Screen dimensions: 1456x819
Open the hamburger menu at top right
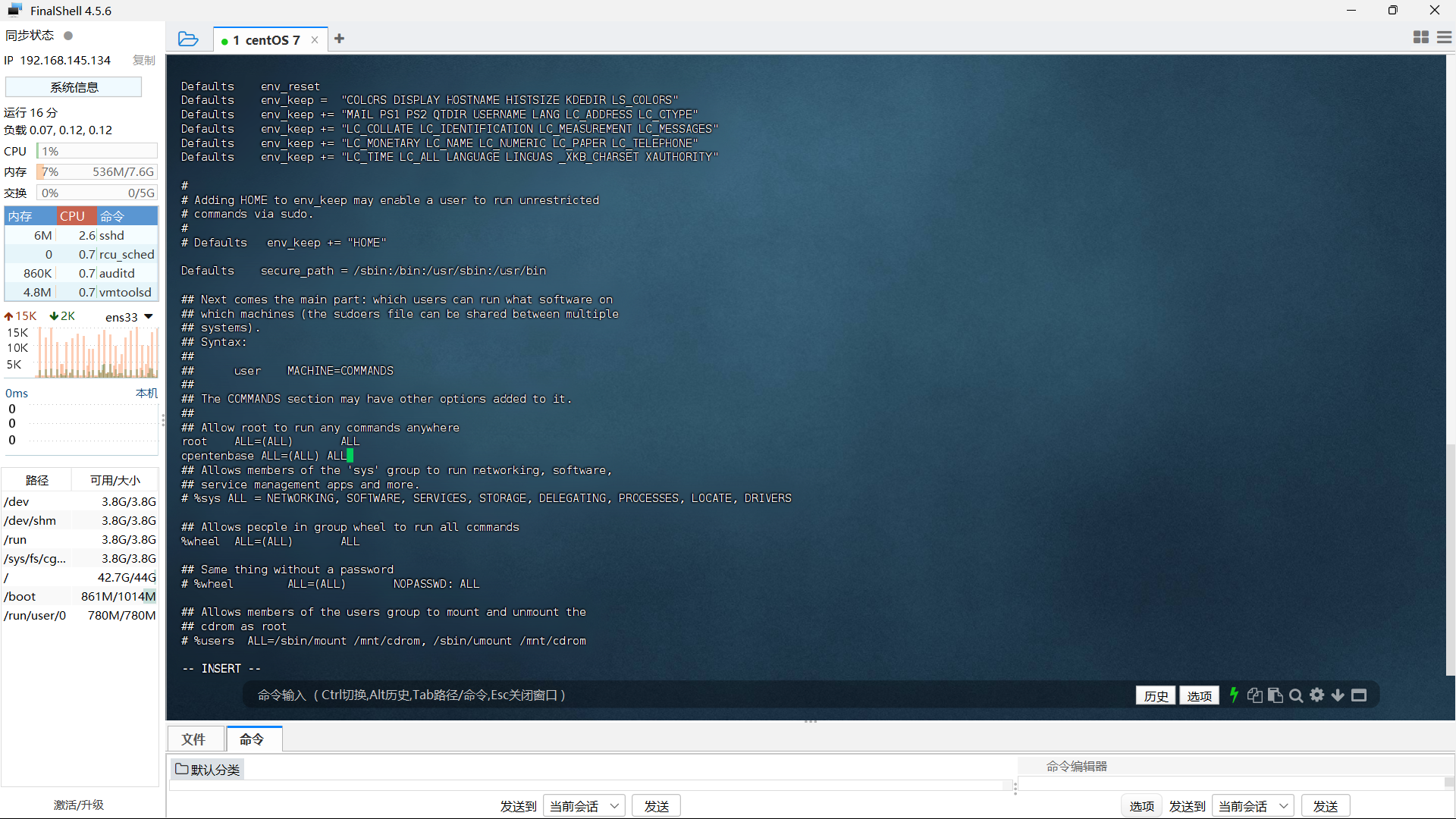click(1444, 37)
